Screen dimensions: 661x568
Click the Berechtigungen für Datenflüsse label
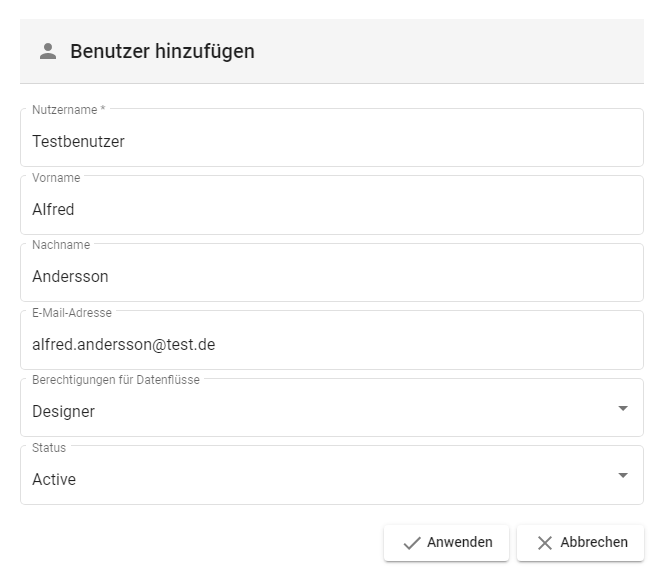point(116,380)
